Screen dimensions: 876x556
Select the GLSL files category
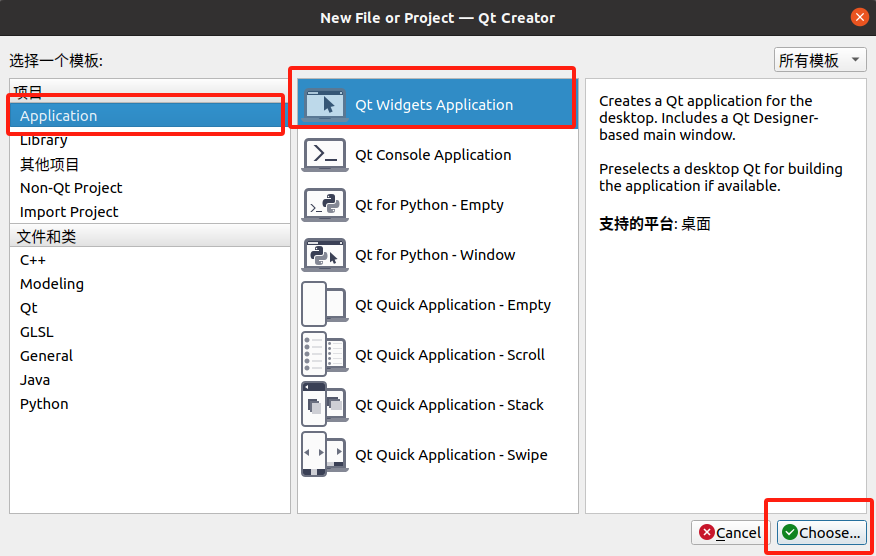tap(150, 332)
